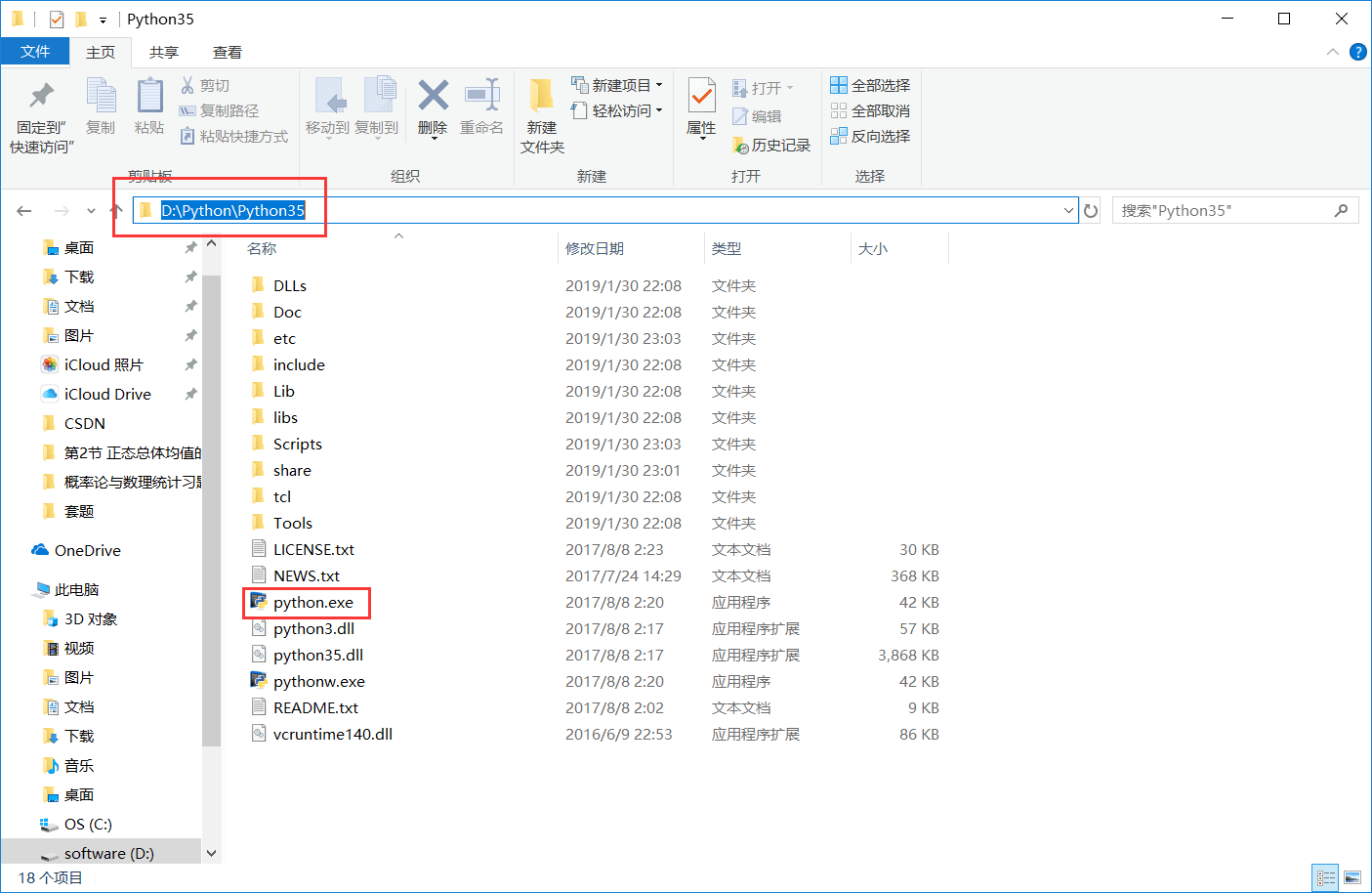This screenshot has width=1372, height=893.
Task: Switch to the View ribbon tab
Action: click(x=228, y=52)
